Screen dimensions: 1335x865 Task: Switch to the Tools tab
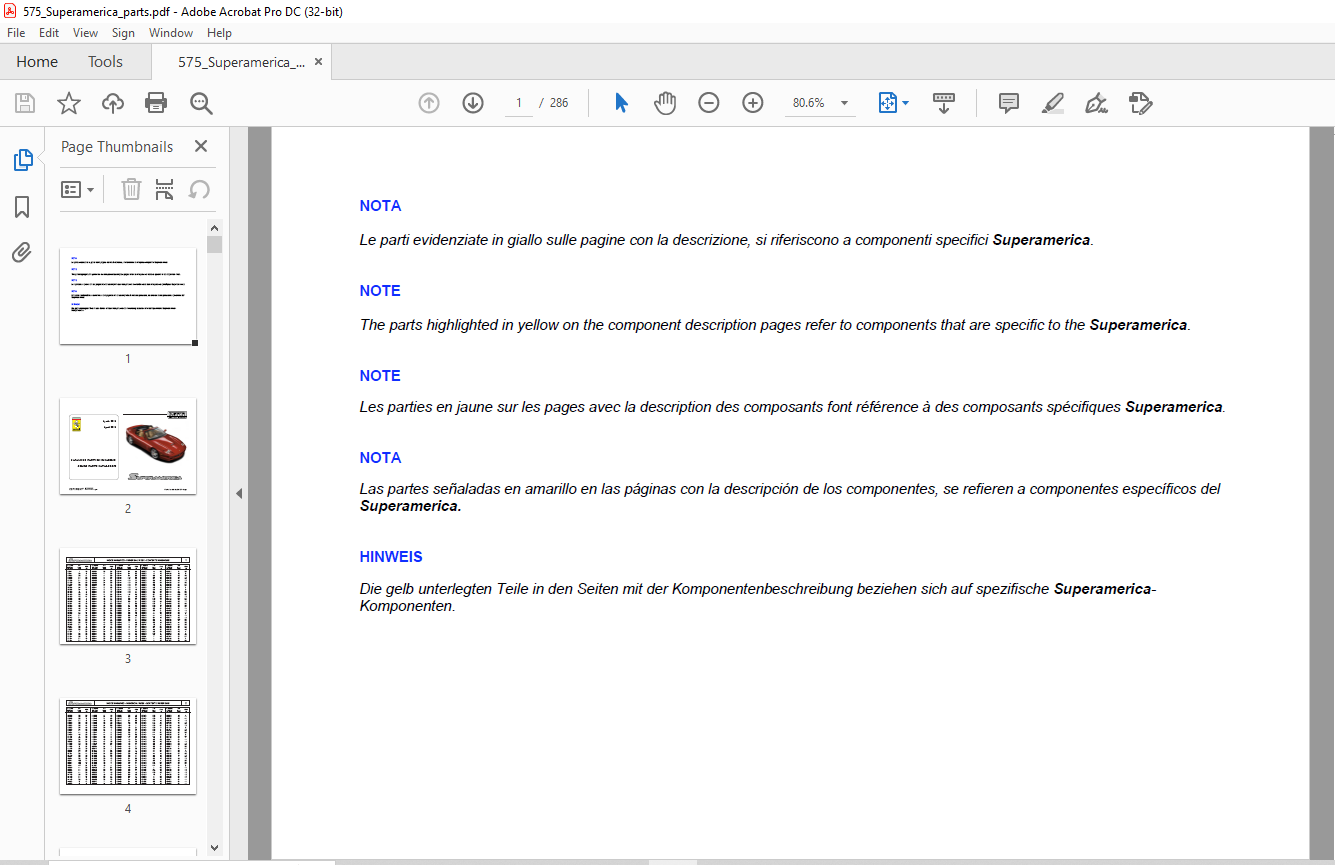pos(105,62)
